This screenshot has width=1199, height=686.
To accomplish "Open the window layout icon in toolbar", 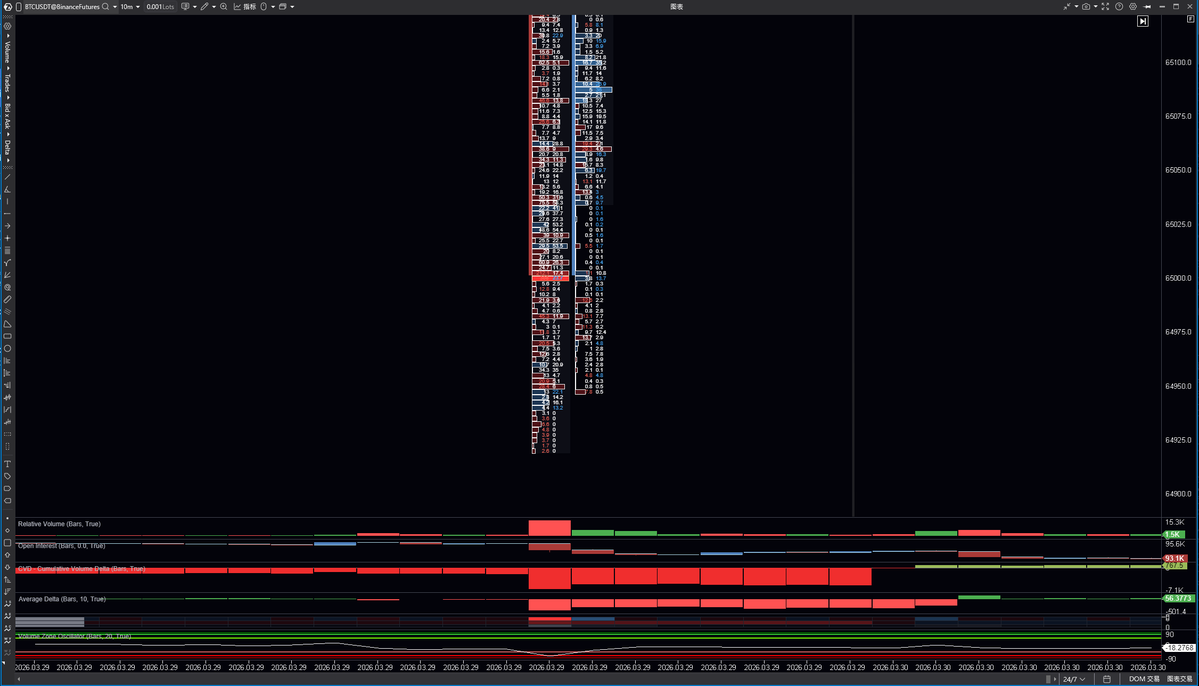I will pos(283,7).
